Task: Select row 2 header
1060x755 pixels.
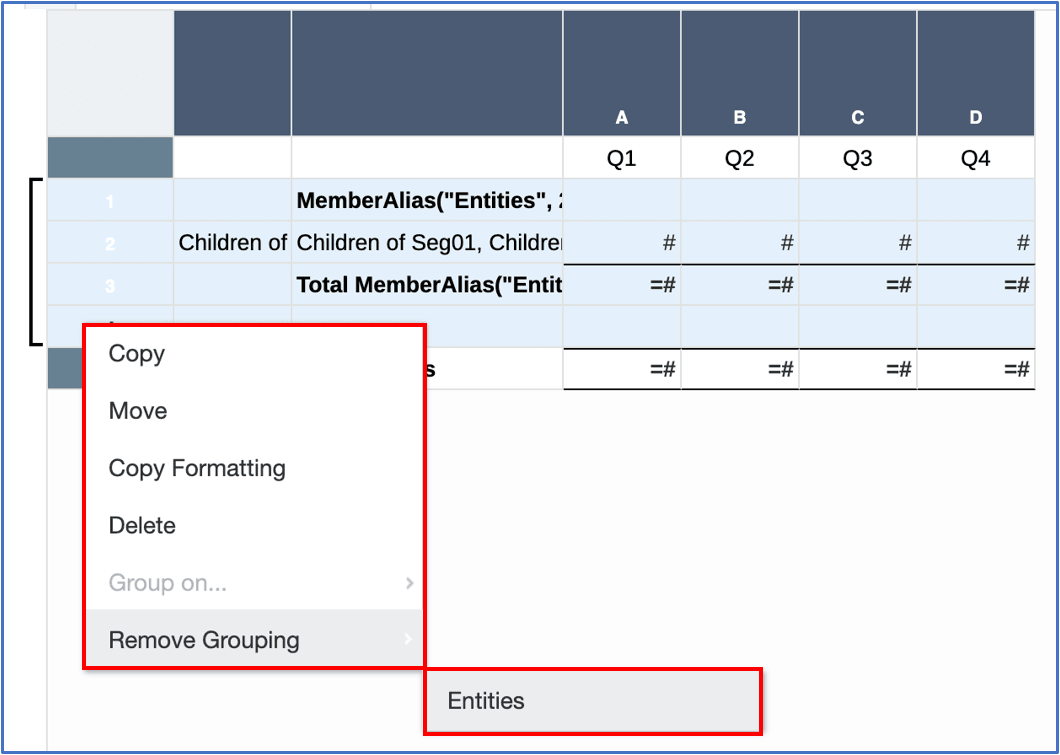Action: point(110,243)
